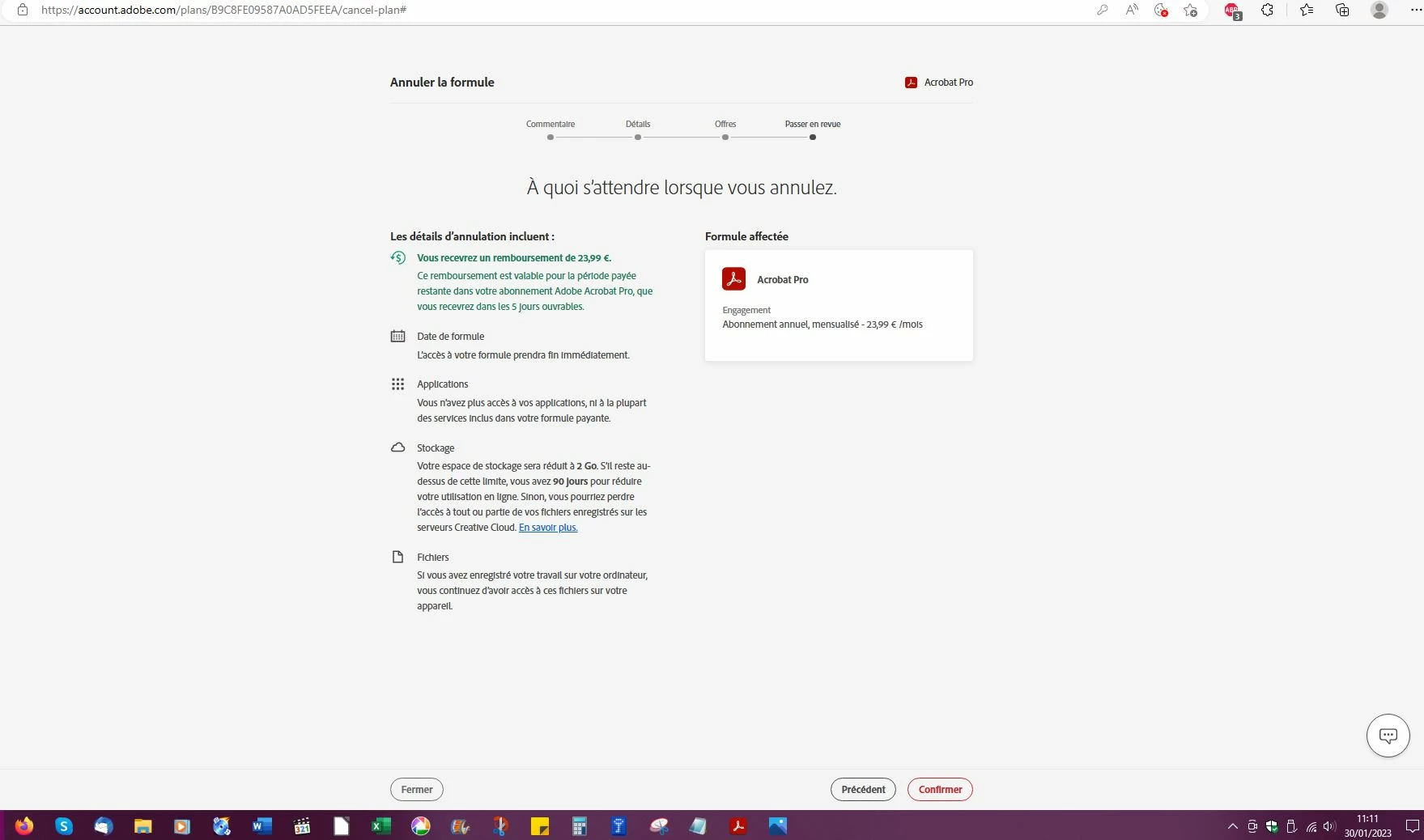
Task: Open saved passwords key icon
Action: tap(1102, 10)
